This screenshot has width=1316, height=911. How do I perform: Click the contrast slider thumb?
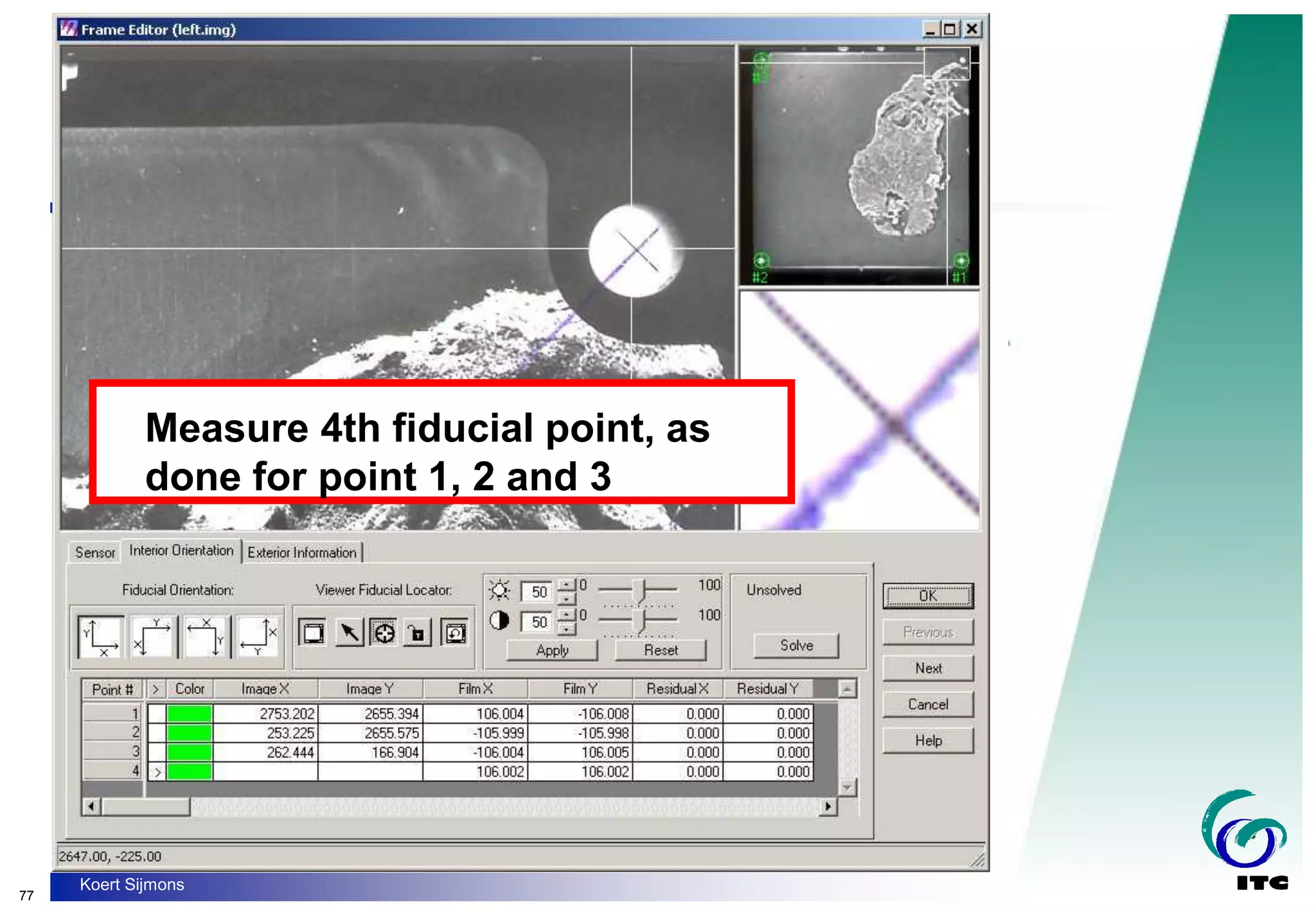point(638,621)
